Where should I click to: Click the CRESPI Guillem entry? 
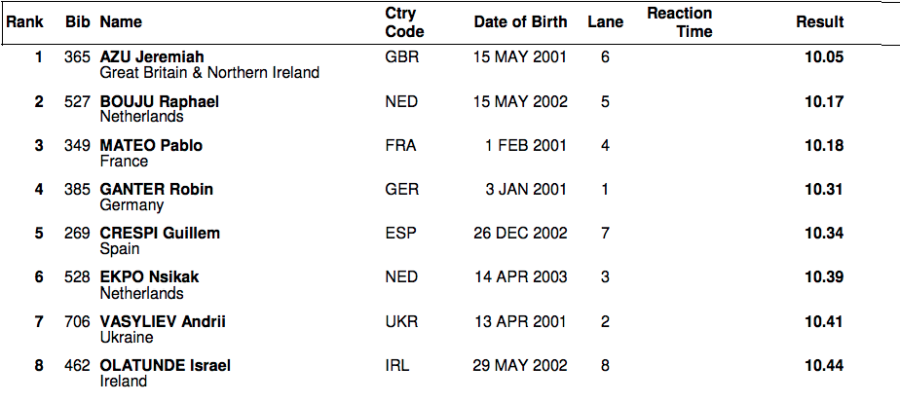(160, 234)
